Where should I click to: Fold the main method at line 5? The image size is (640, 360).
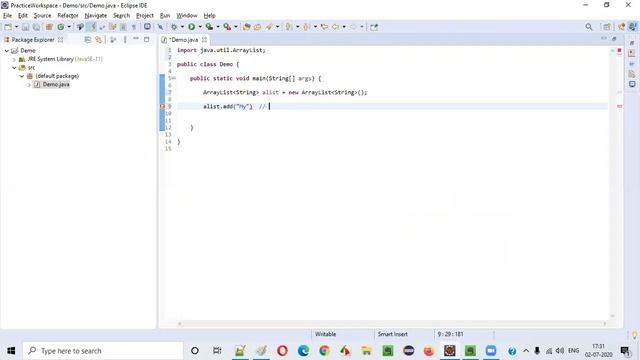click(x=174, y=78)
